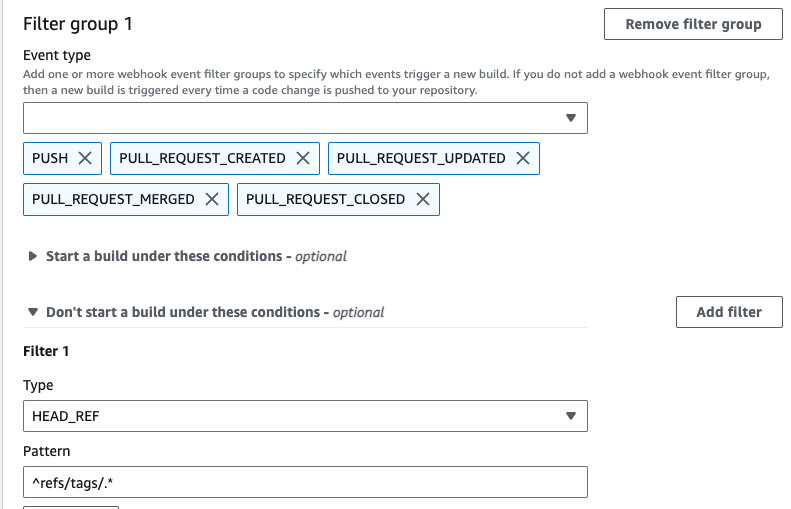Remove the PULL_REQUEST_MERGED event tag
This screenshot has width=791, height=509.
click(212, 199)
